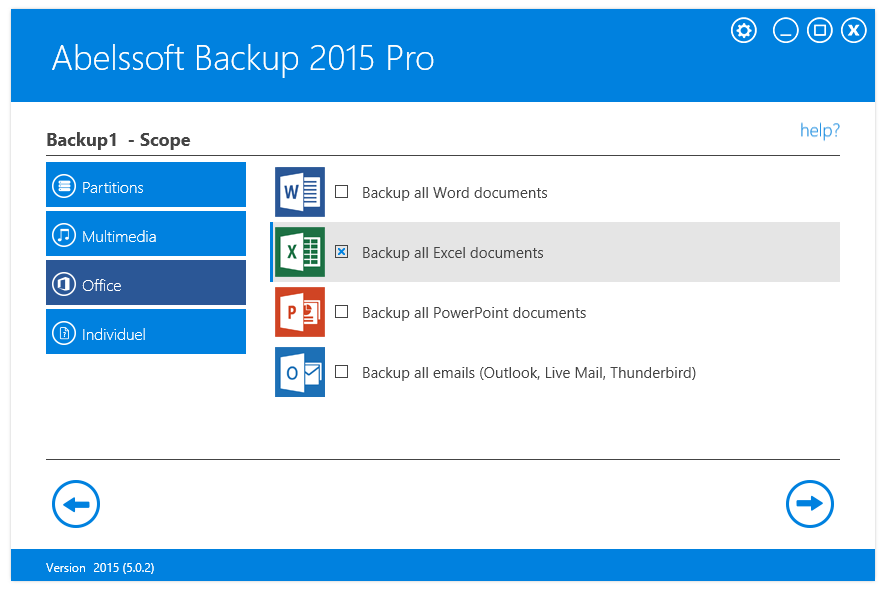Open the help? link
This screenshot has width=887, height=596.
(x=819, y=131)
